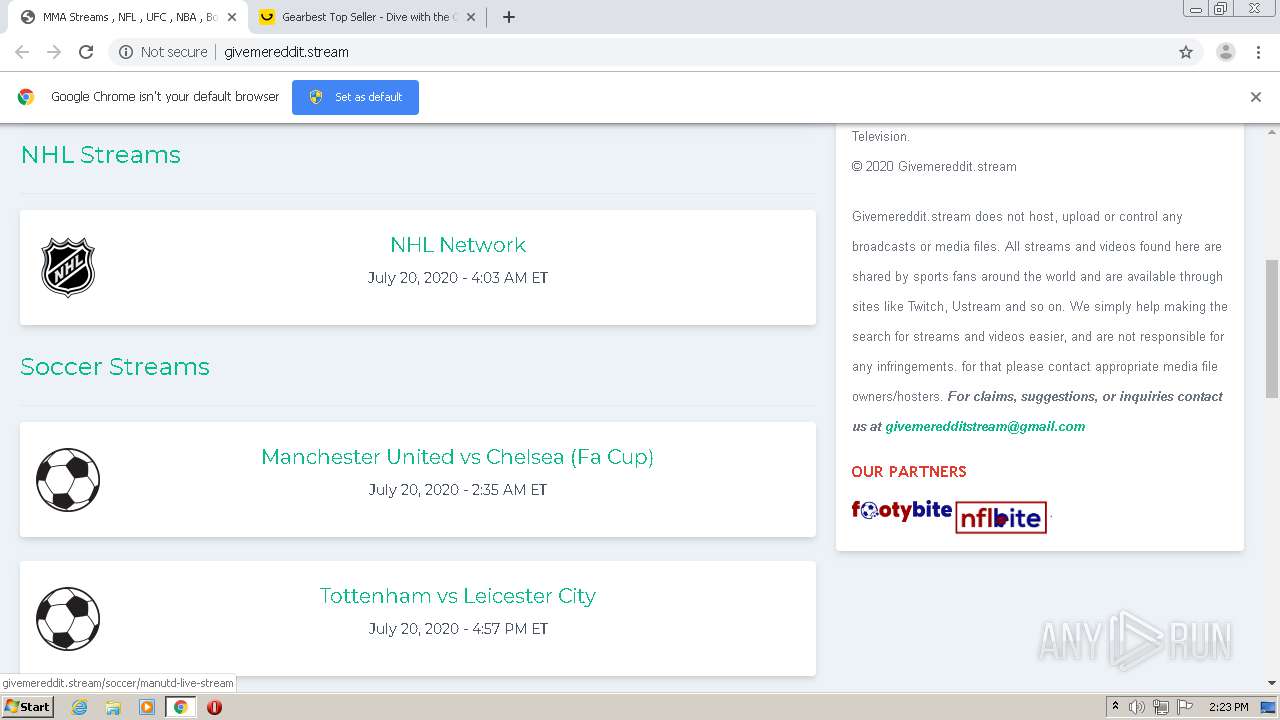This screenshot has width=1280, height=720.
Task: Open the footybite partner logo
Action: coord(902,511)
